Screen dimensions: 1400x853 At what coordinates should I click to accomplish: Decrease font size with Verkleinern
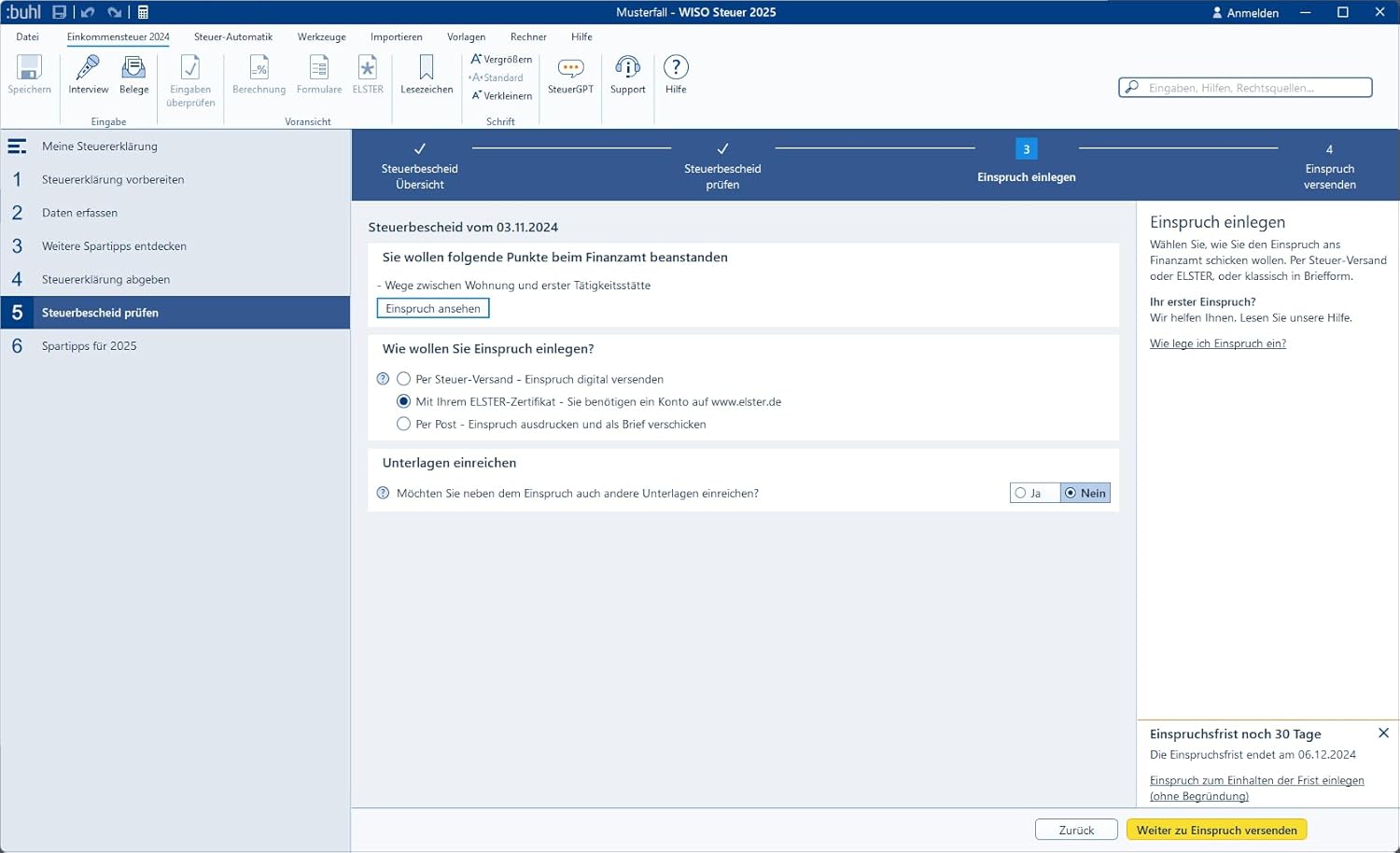pyautogui.click(x=501, y=95)
